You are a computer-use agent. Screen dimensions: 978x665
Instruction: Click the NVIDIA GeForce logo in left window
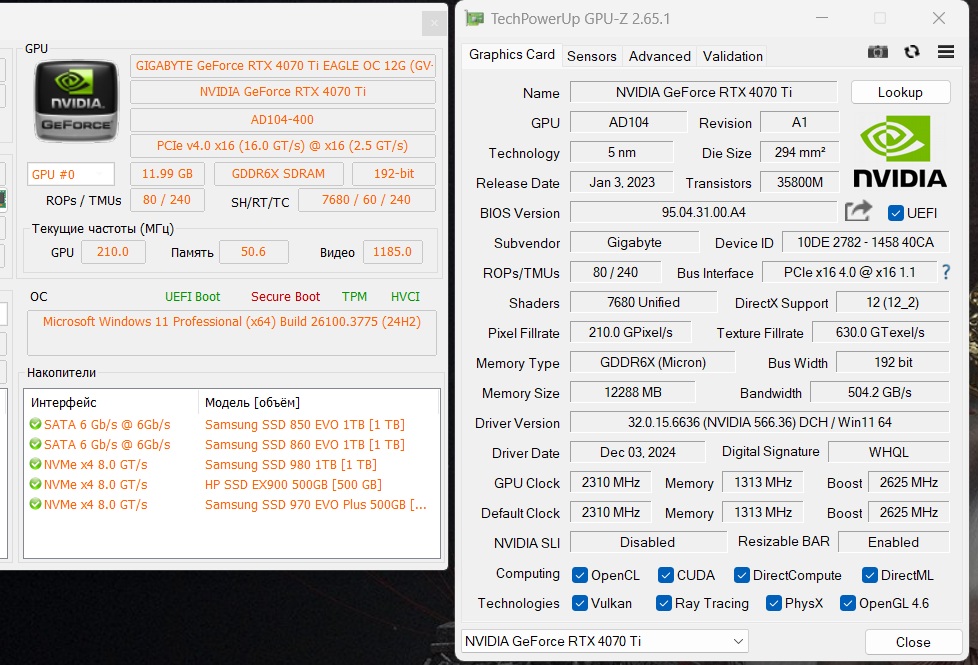point(76,101)
